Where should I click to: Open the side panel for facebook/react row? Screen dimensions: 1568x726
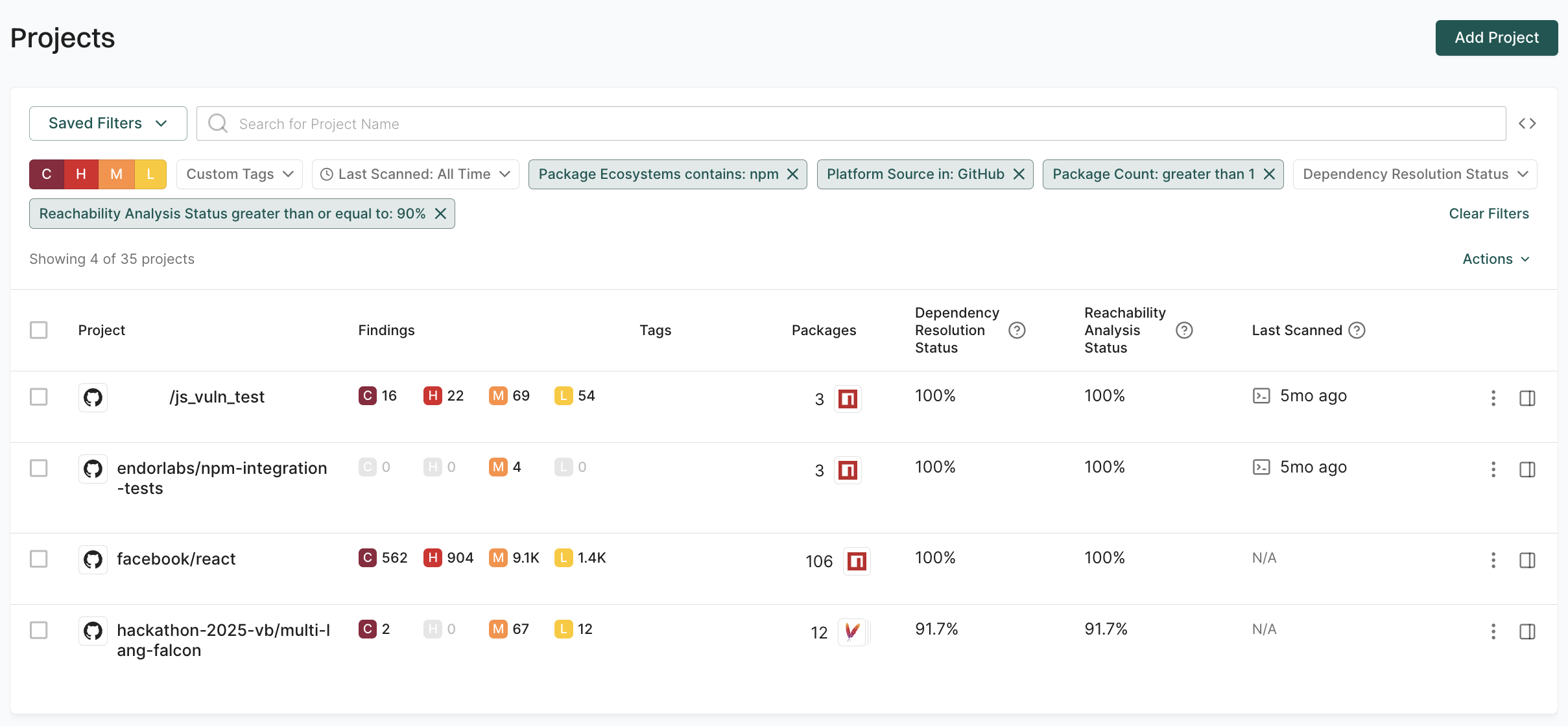1527,560
